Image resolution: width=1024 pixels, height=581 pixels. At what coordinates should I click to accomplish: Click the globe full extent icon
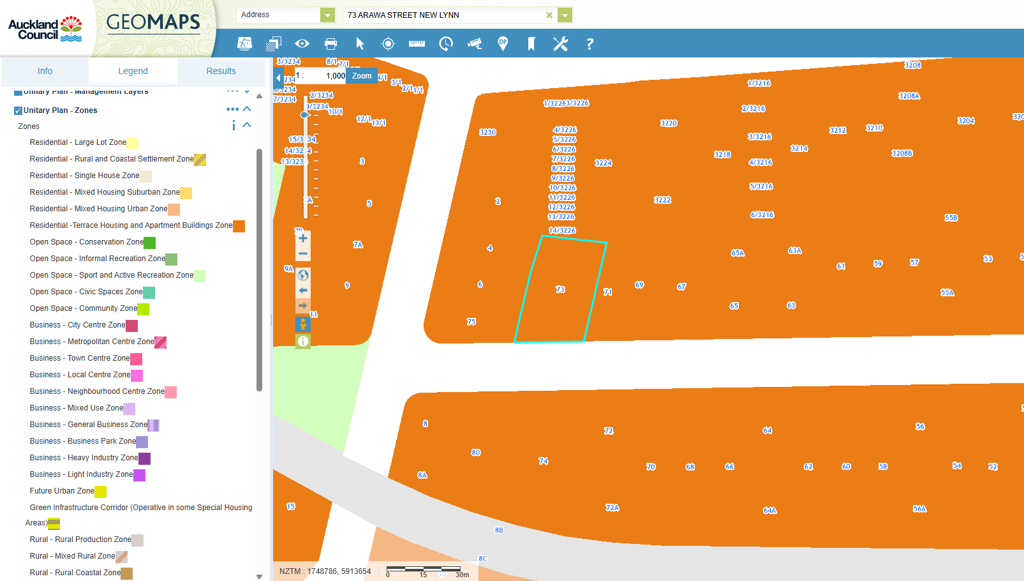pos(303,275)
